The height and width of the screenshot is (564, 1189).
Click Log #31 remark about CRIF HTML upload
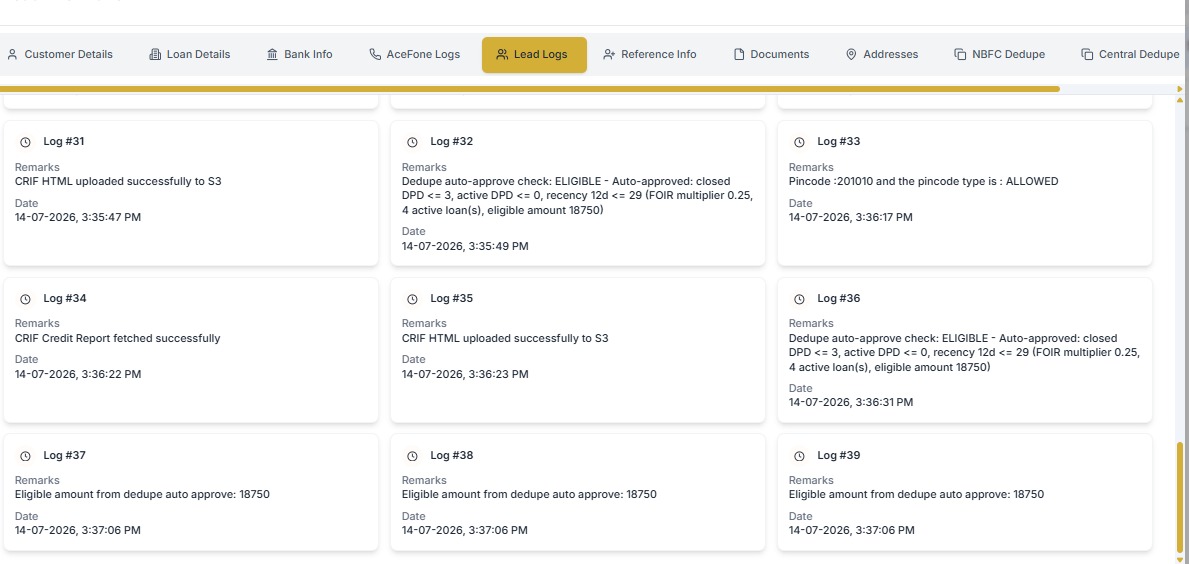pyautogui.click(x=118, y=182)
